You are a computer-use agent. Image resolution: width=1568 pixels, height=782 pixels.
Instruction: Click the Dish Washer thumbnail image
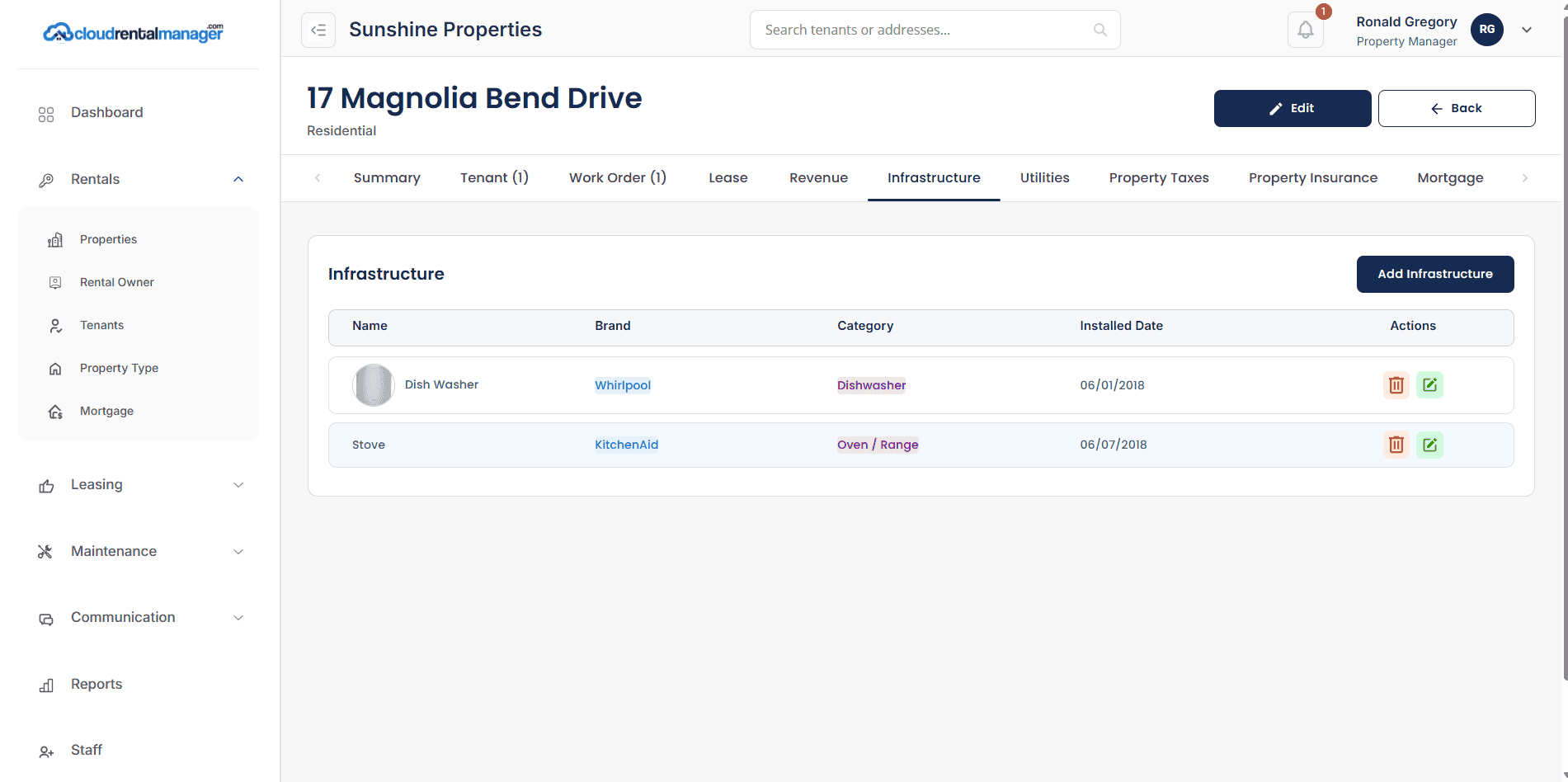pyautogui.click(x=374, y=385)
